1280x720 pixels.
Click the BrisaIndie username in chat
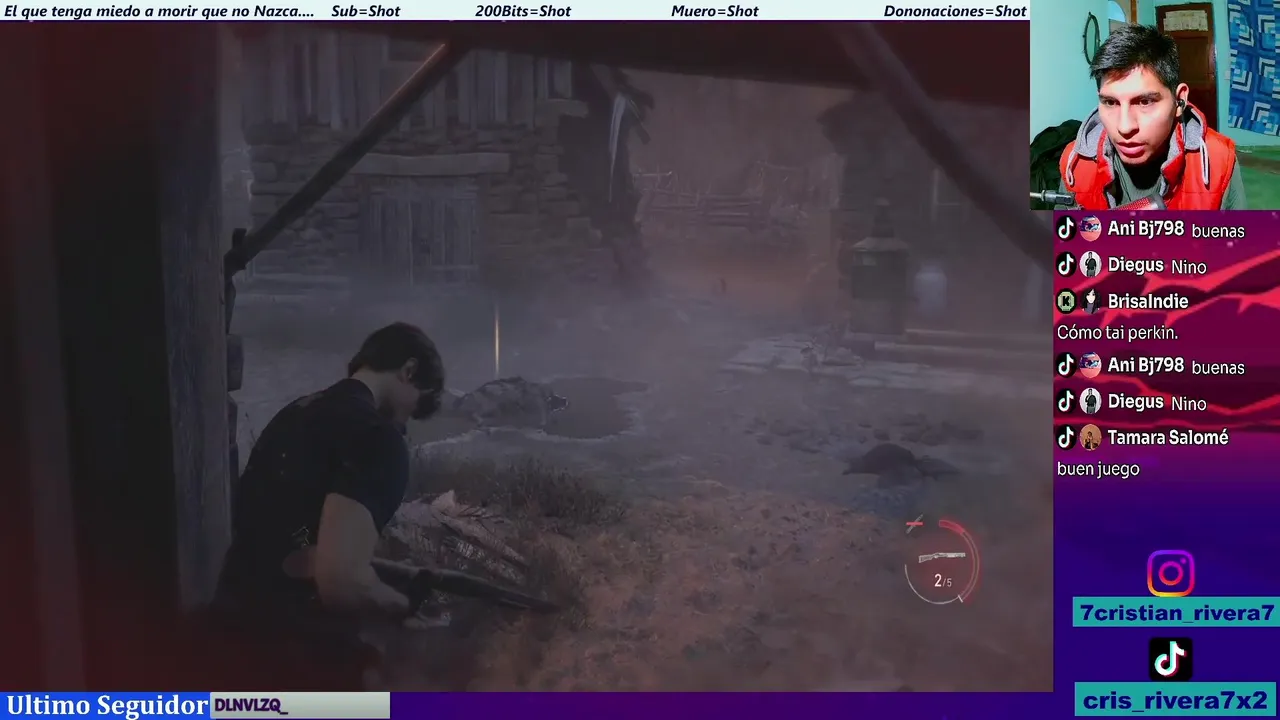coord(1148,301)
